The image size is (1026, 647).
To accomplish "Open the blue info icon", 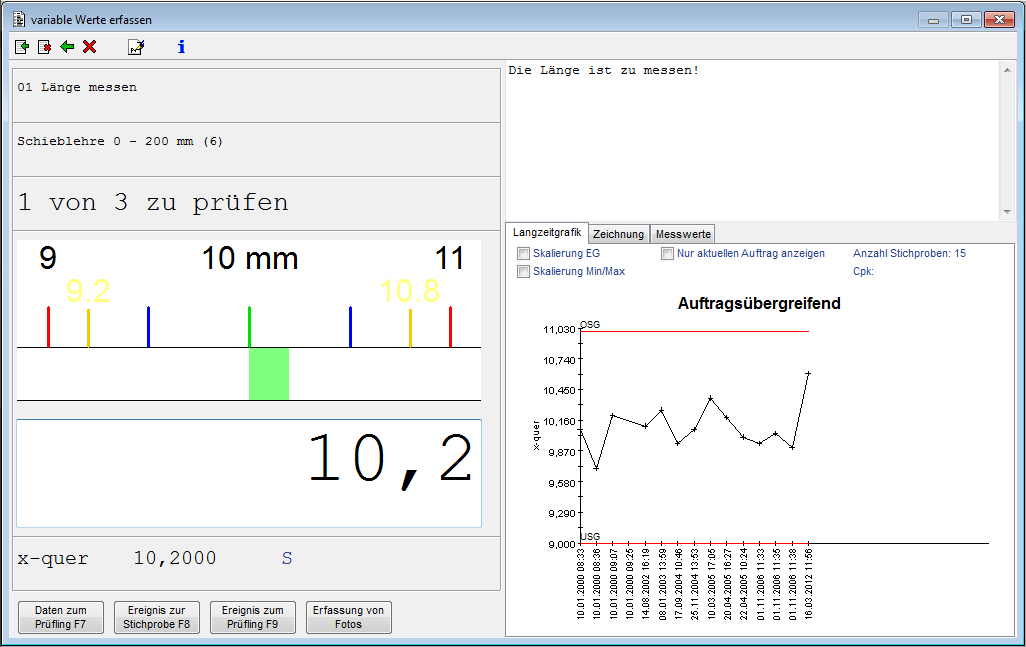I will coord(181,47).
